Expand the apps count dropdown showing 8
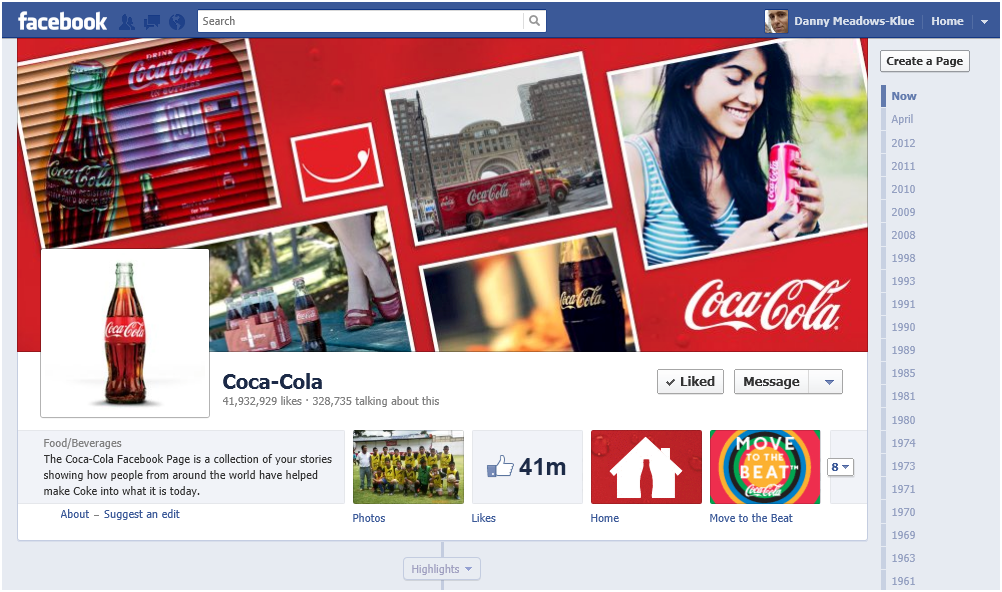This screenshot has width=1002, height=592. tap(840, 467)
